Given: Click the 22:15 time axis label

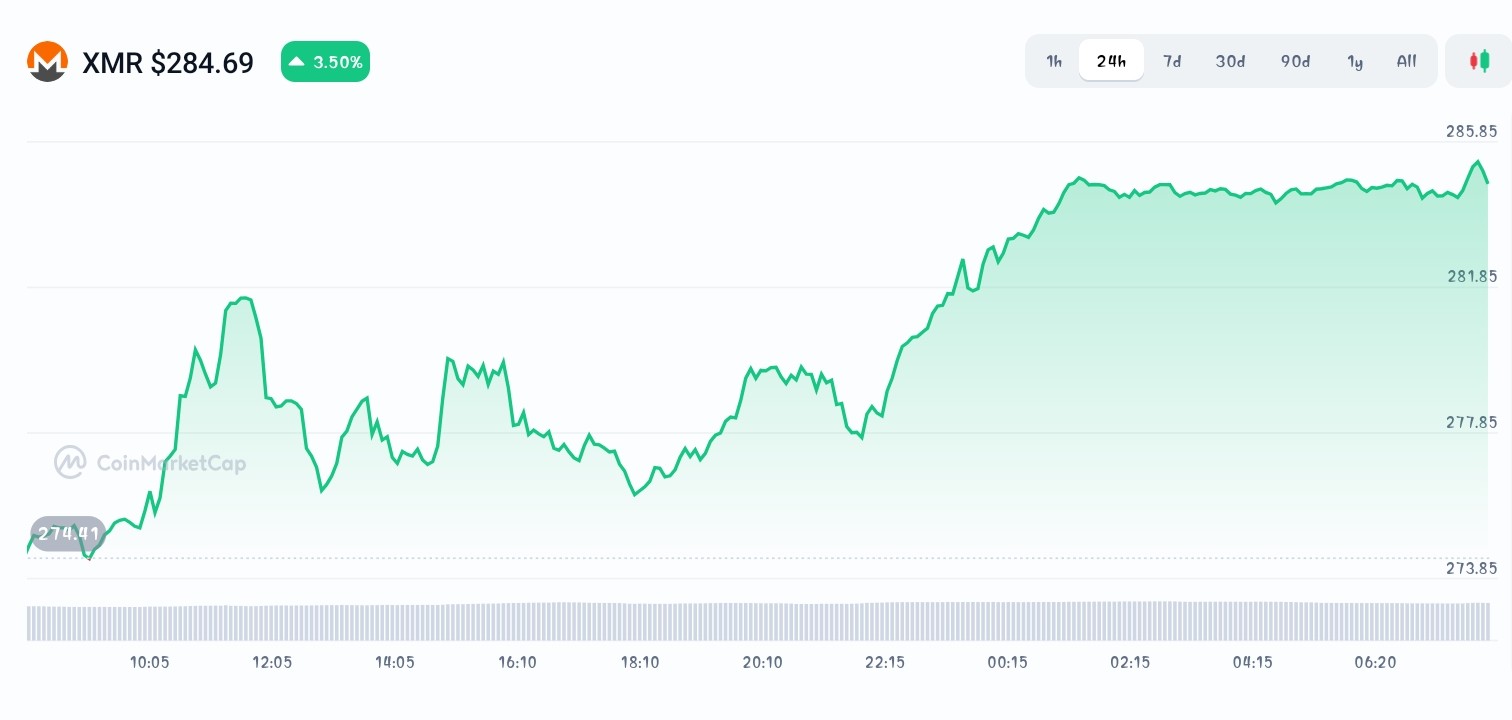Looking at the screenshot, I should (x=885, y=662).
